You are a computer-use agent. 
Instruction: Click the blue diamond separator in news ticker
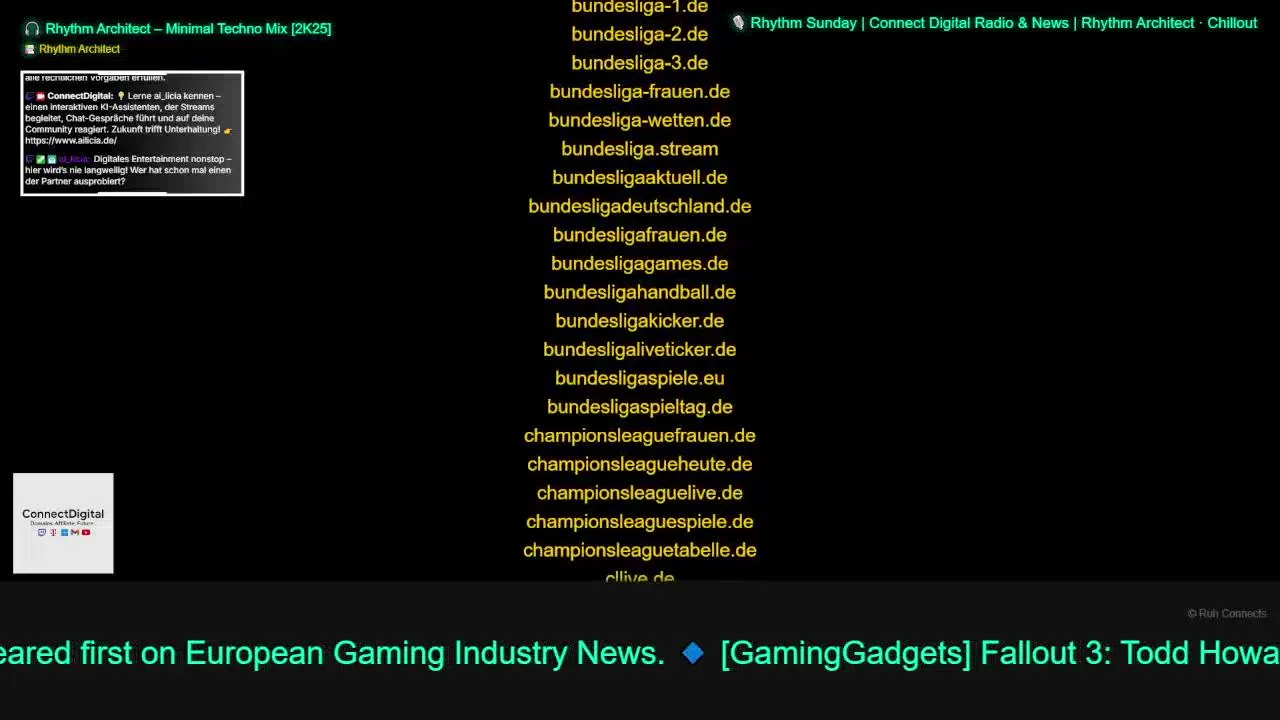693,653
